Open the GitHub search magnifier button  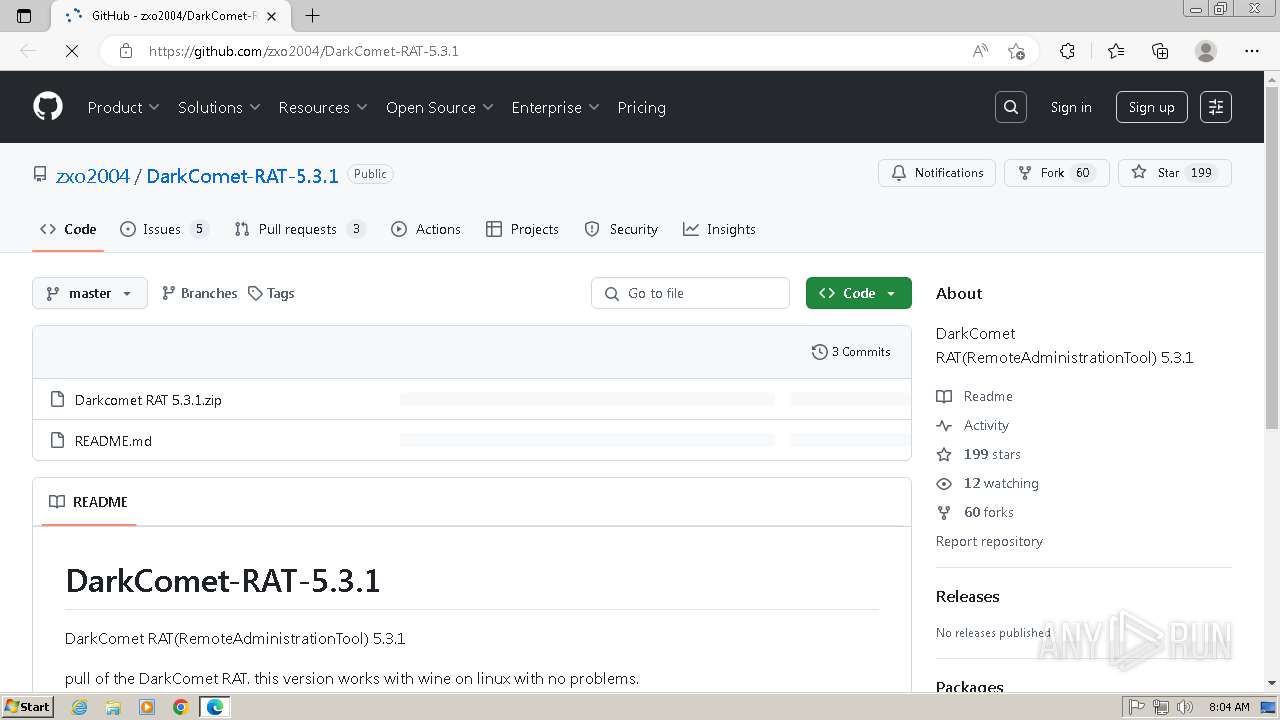(x=1011, y=107)
